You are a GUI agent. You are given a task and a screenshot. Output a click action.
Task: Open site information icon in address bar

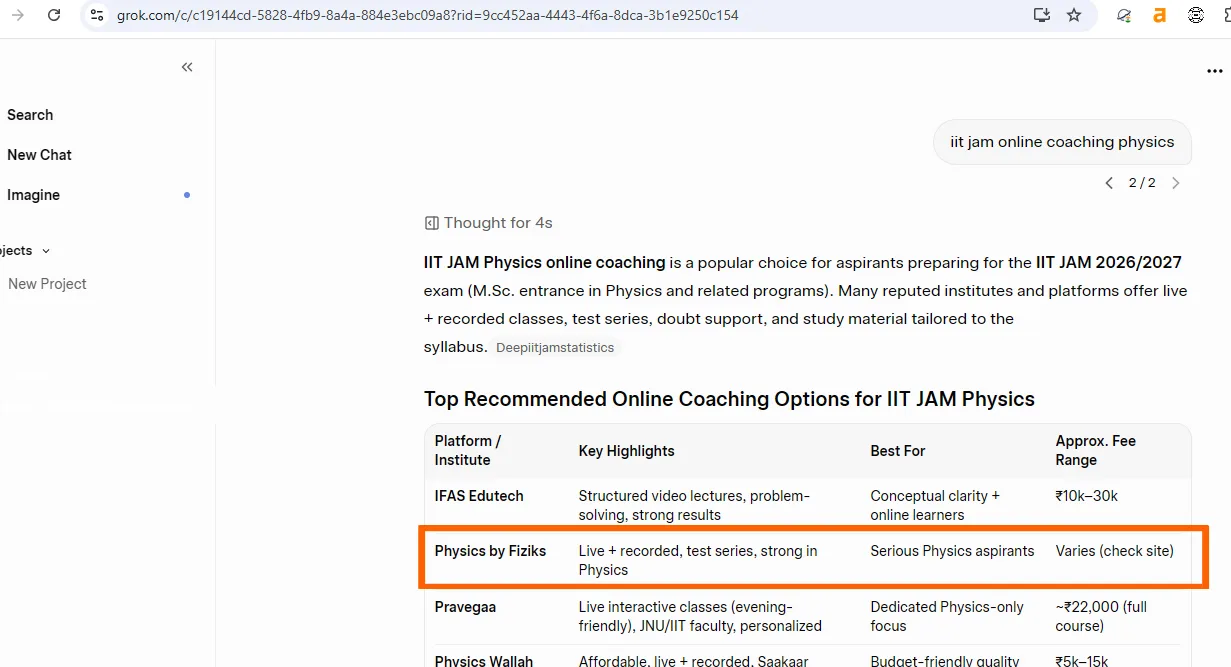pyautogui.click(x=96, y=15)
